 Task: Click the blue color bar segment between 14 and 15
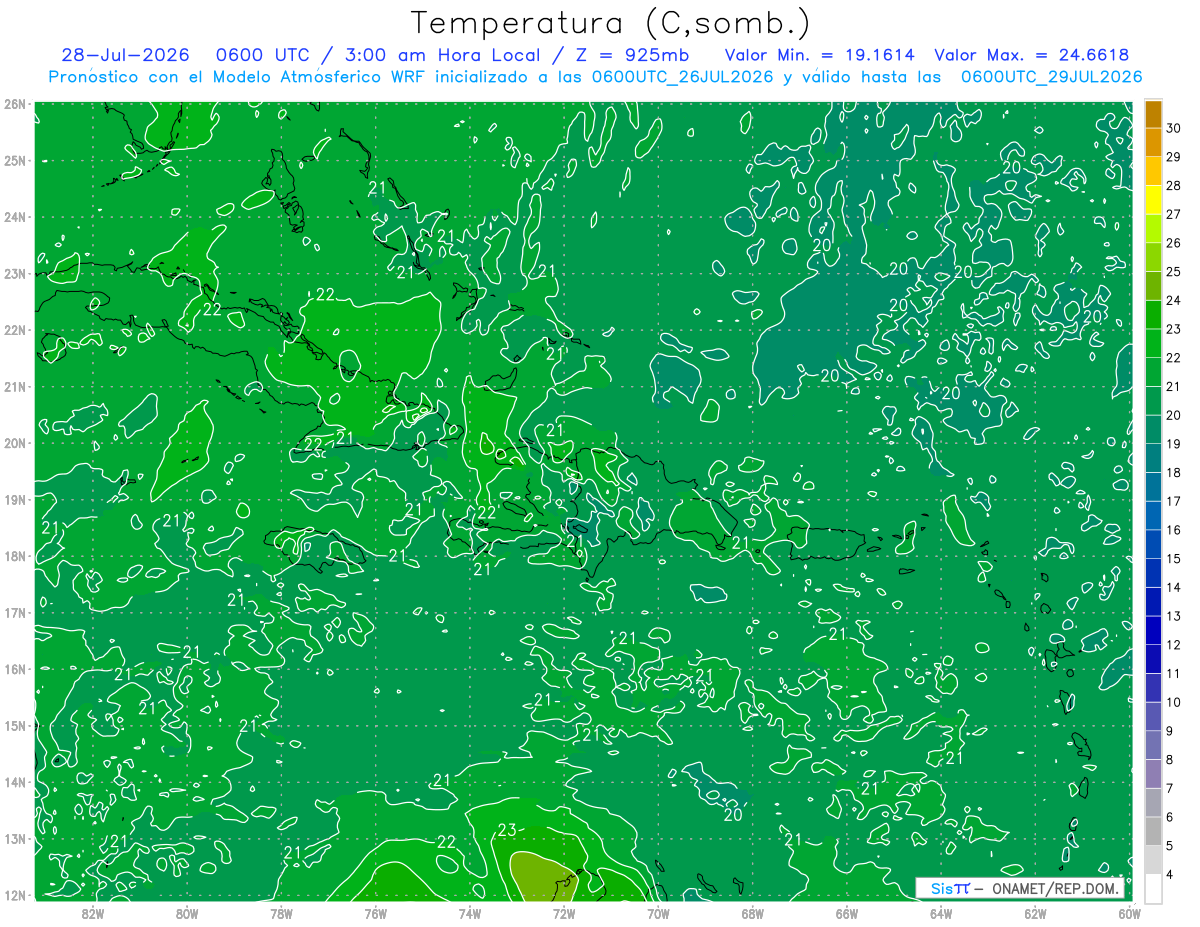pyautogui.click(x=1153, y=573)
